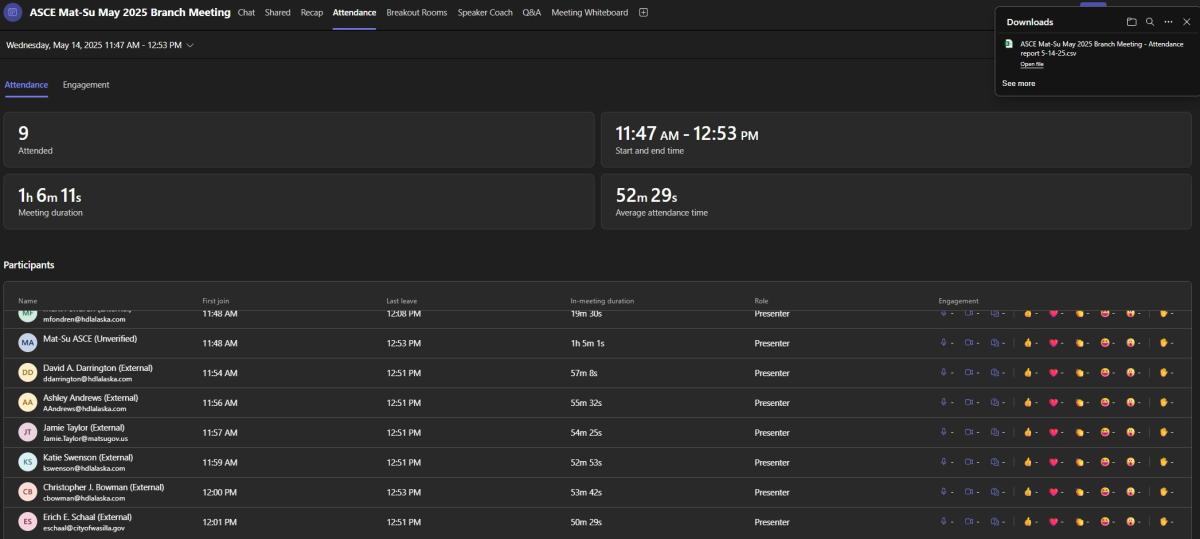
Task: Click Ashley Andrews duration 55m 32s
Action: click(x=586, y=403)
